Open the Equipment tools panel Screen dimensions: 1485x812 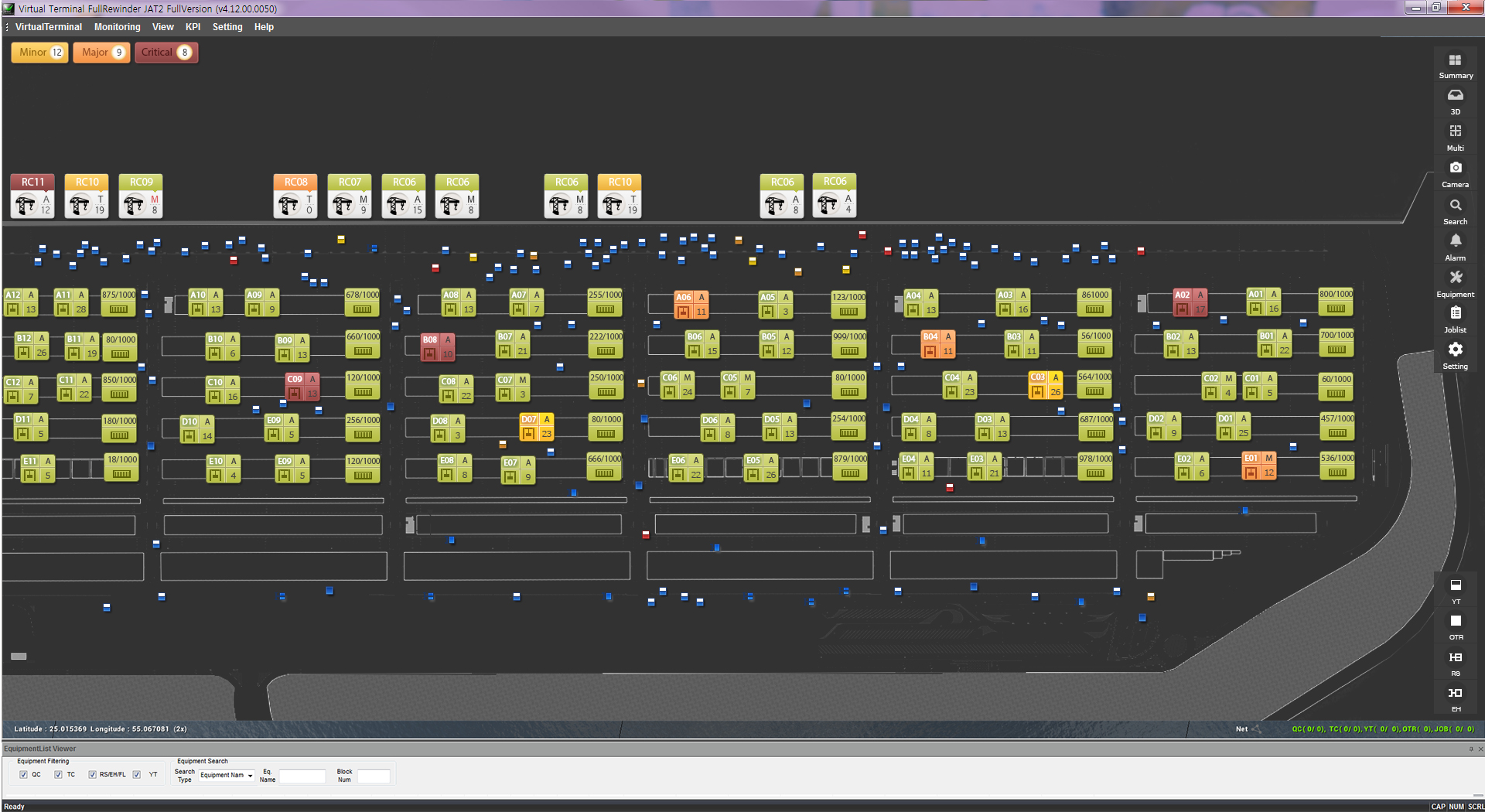coord(1455,282)
